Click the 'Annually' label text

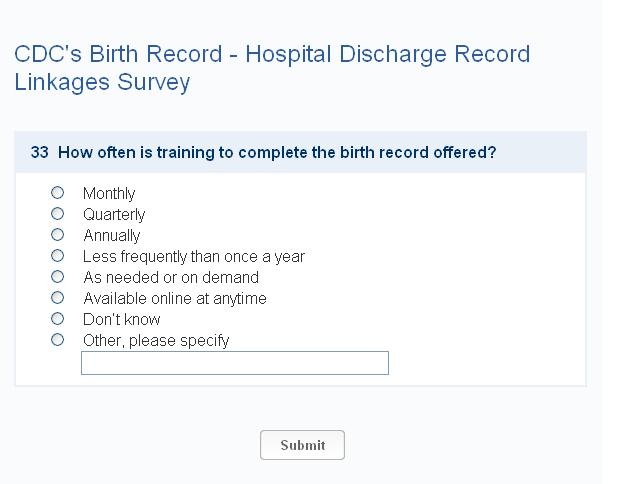click(112, 236)
